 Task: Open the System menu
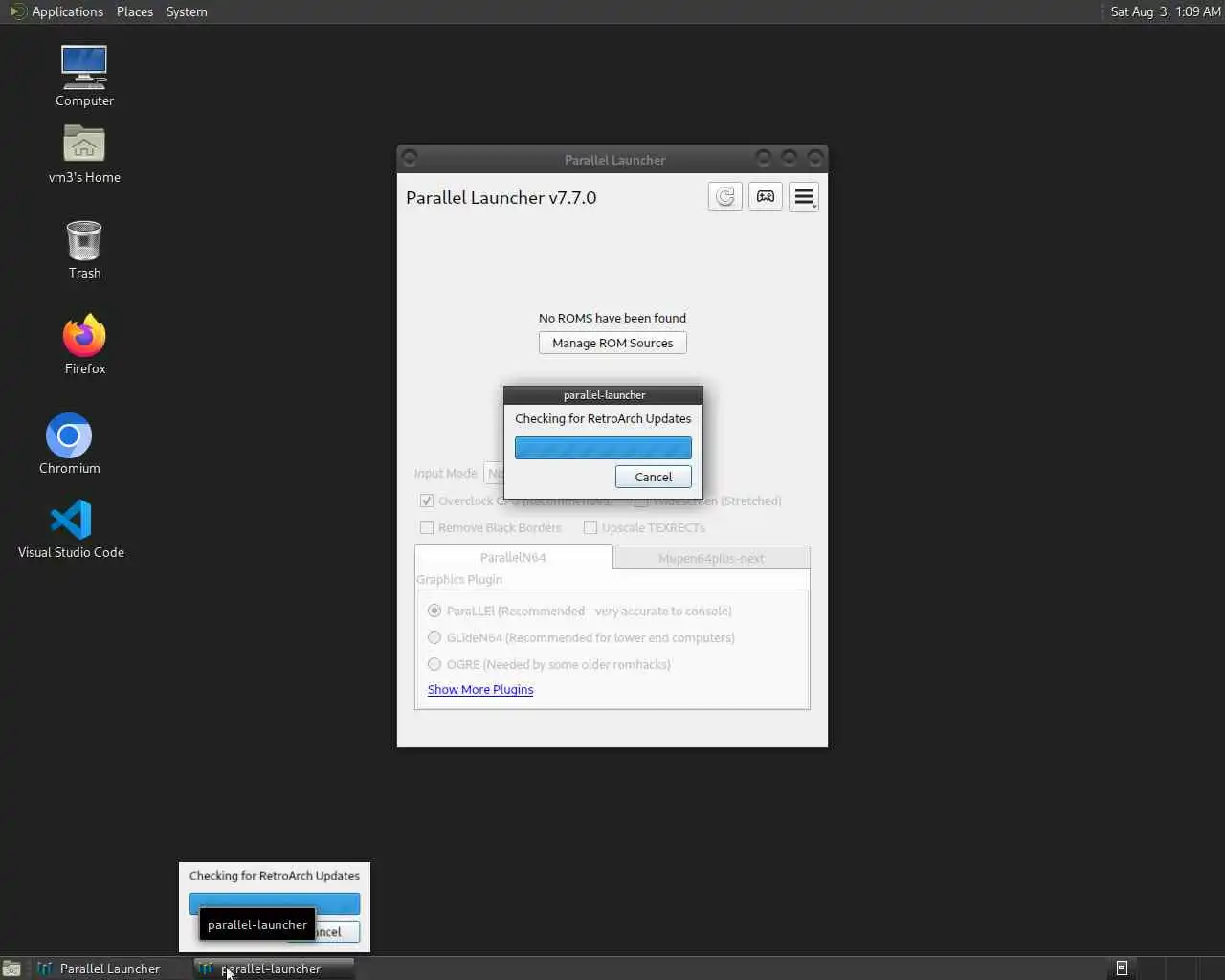click(187, 11)
